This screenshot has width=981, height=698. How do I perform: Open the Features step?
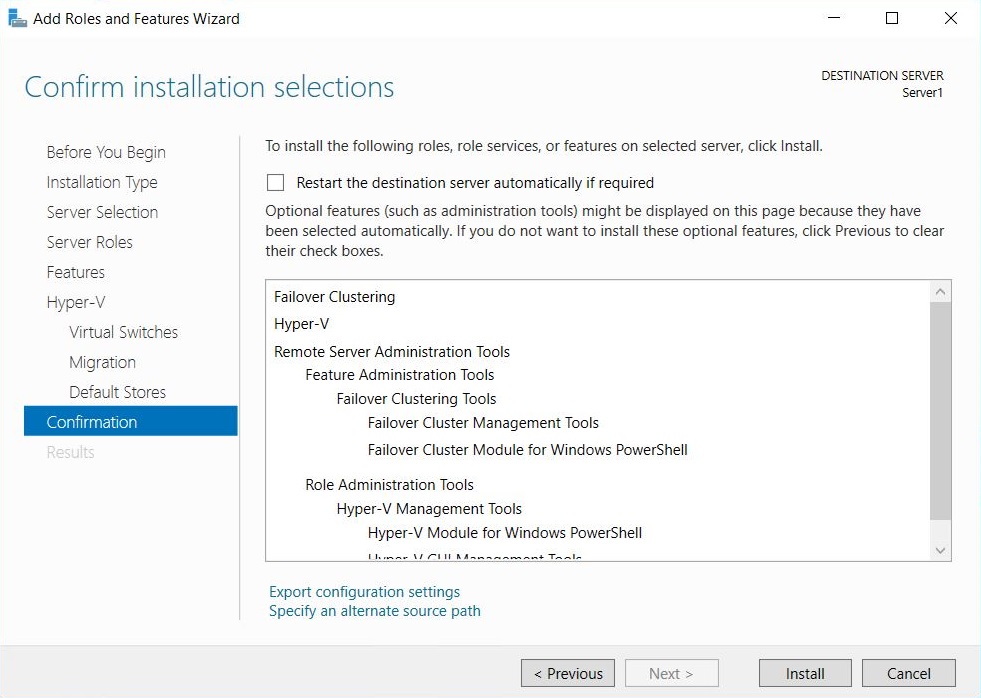coord(76,272)
